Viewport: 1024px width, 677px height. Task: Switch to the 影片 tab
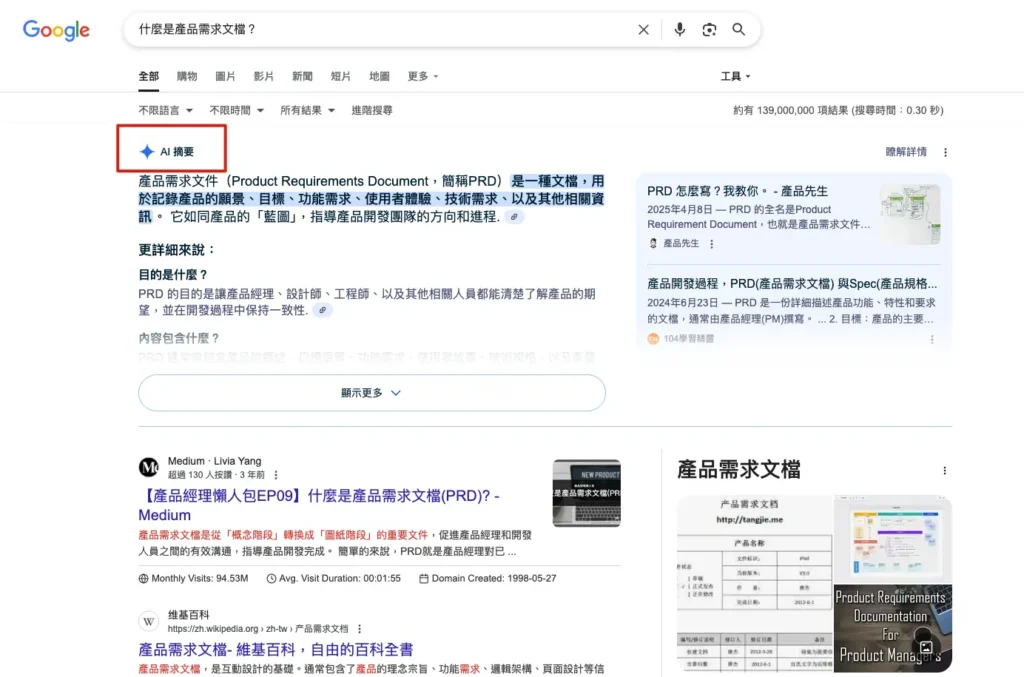264,76
